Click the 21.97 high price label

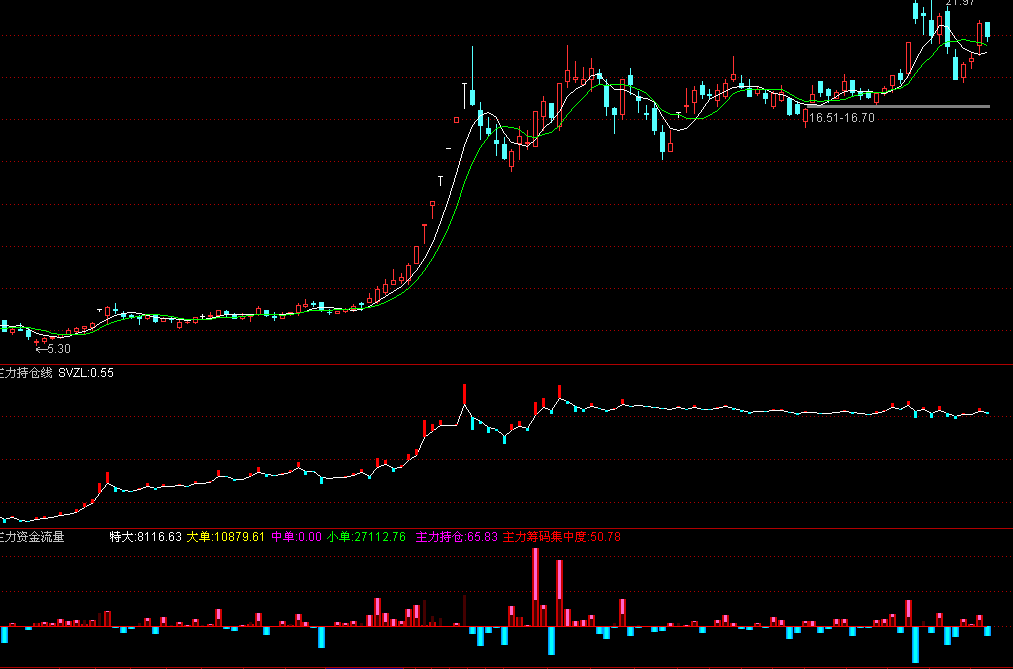(x=960, y=3)
